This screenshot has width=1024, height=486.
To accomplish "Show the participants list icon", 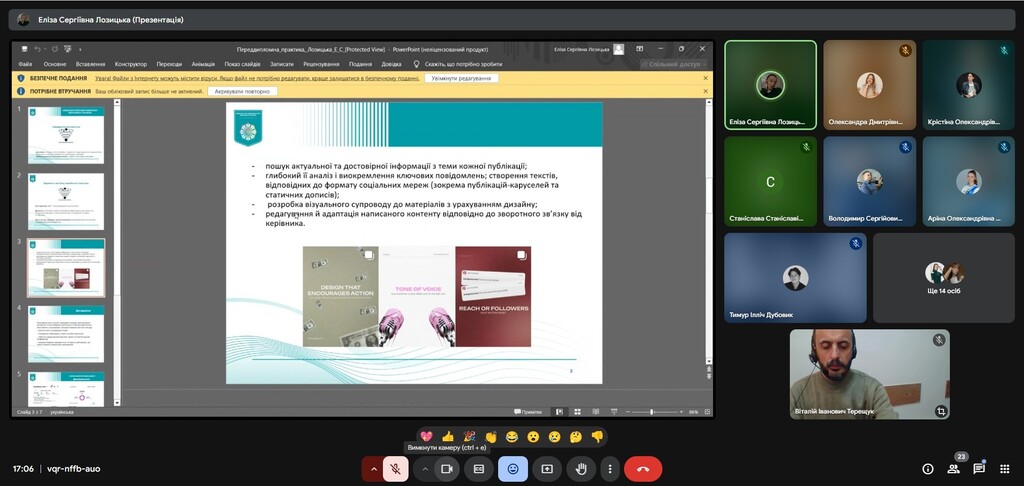I will pyautogui.click(x=953, y=468).
